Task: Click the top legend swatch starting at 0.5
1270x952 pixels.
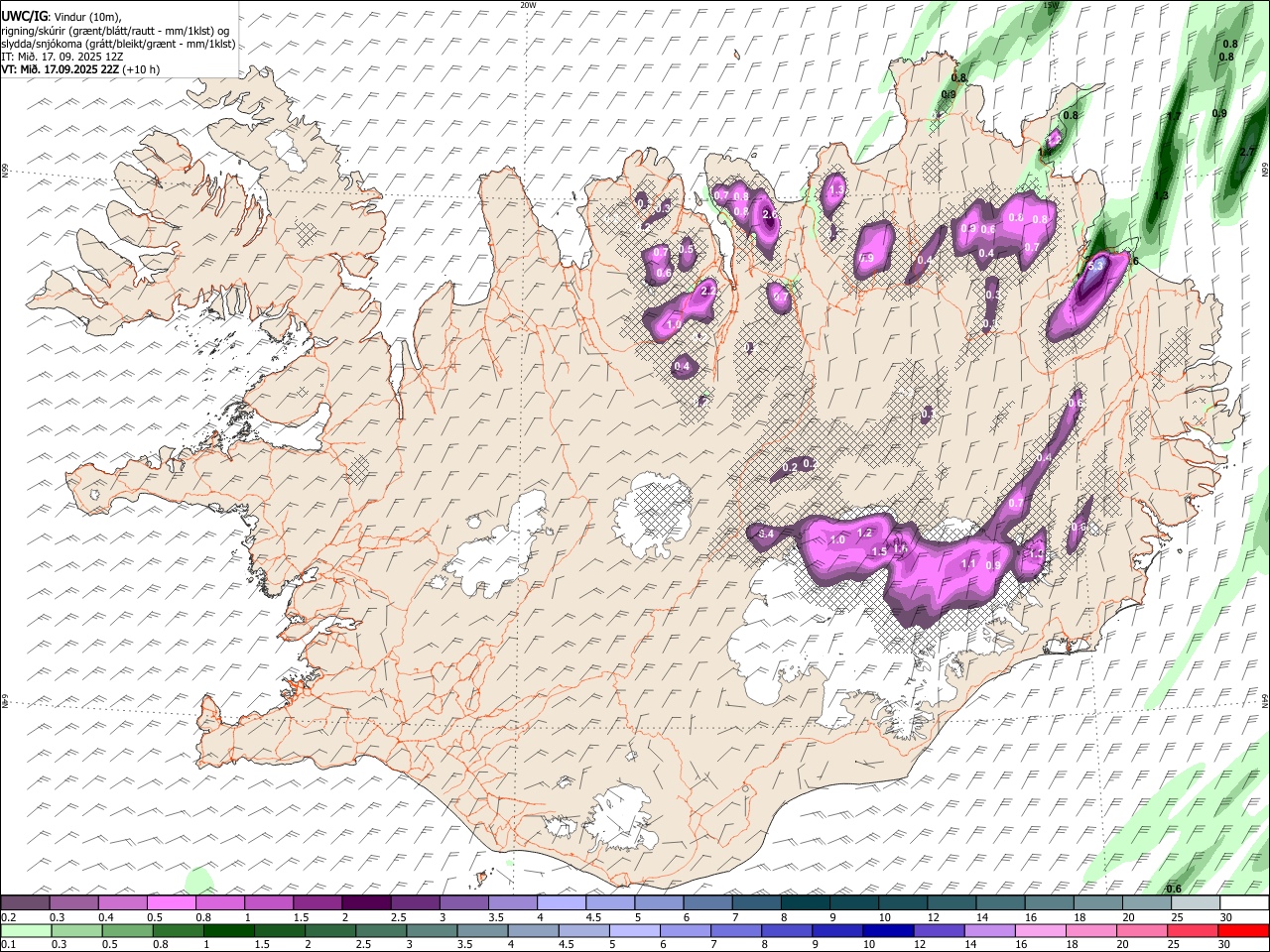Action: pyautogui.click(x=172, y=903)
